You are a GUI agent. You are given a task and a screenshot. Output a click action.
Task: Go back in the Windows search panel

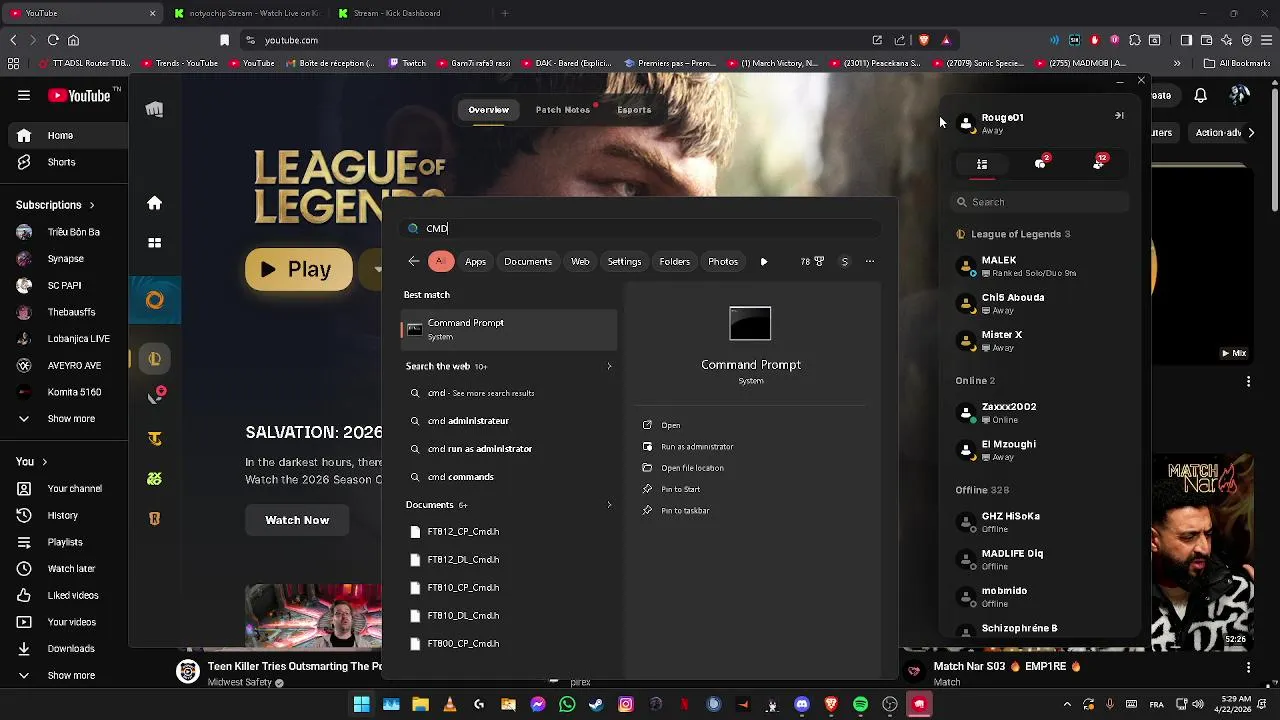[413, 261]
